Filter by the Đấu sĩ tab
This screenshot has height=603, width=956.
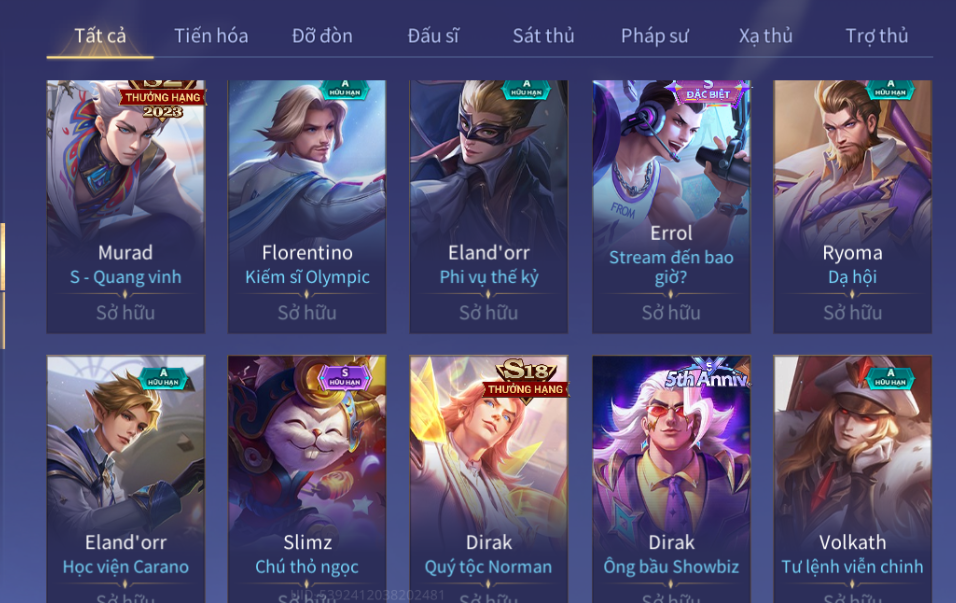tap(433, 37)
